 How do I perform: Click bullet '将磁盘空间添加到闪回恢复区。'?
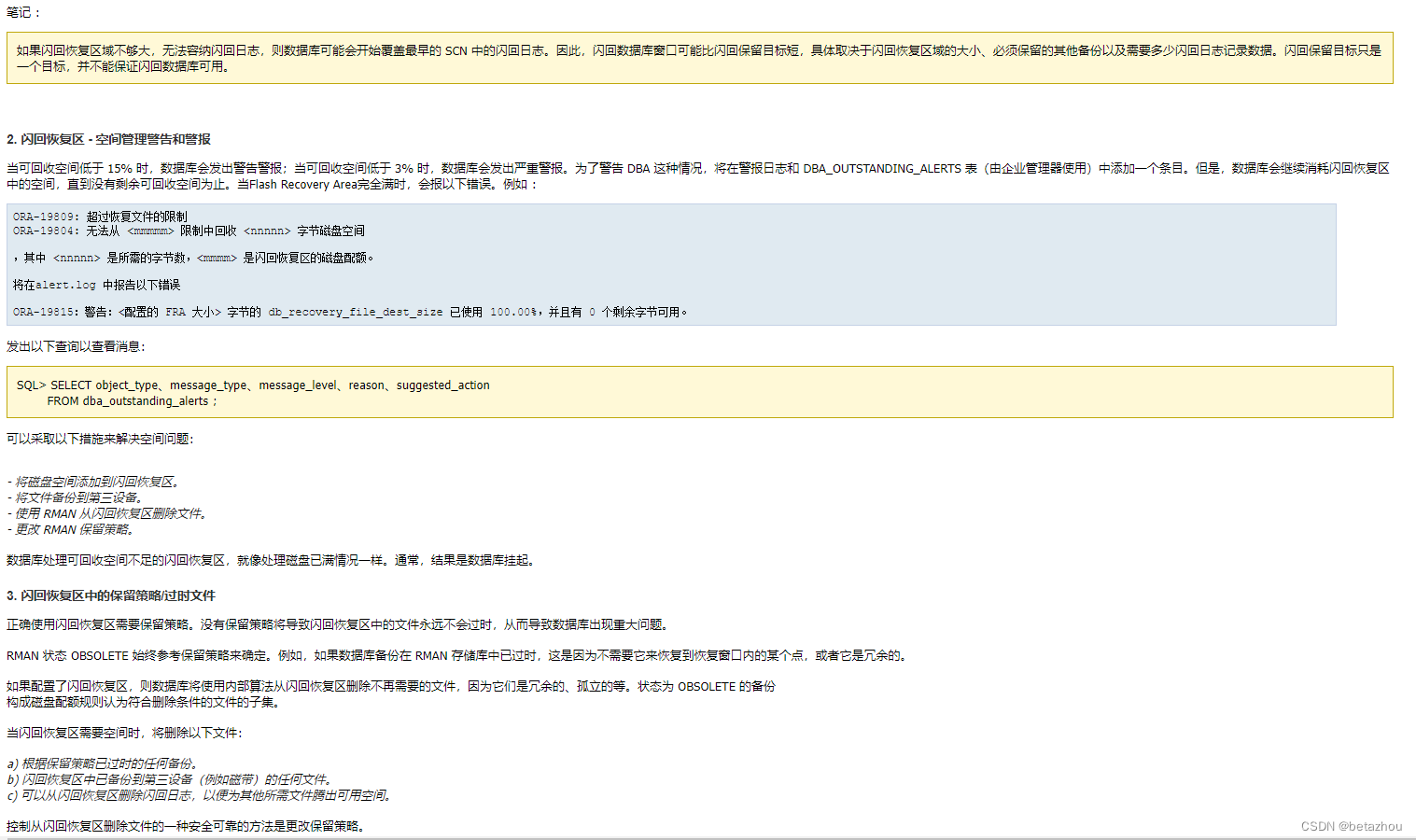(93, 482)
